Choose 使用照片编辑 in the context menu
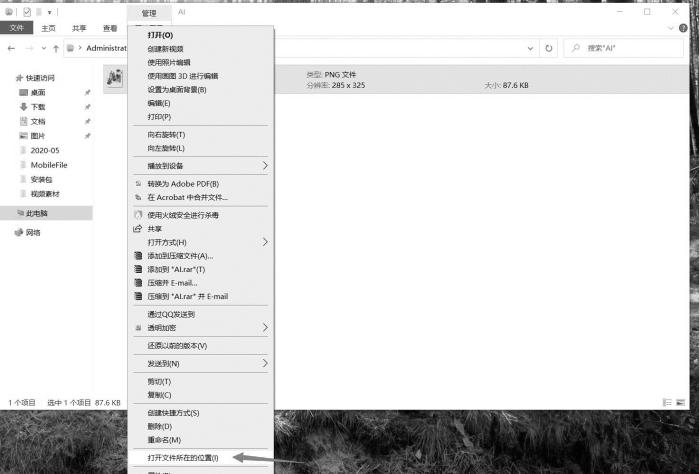Viewport: 699px width, 474px height. click(x=201, y=62)
